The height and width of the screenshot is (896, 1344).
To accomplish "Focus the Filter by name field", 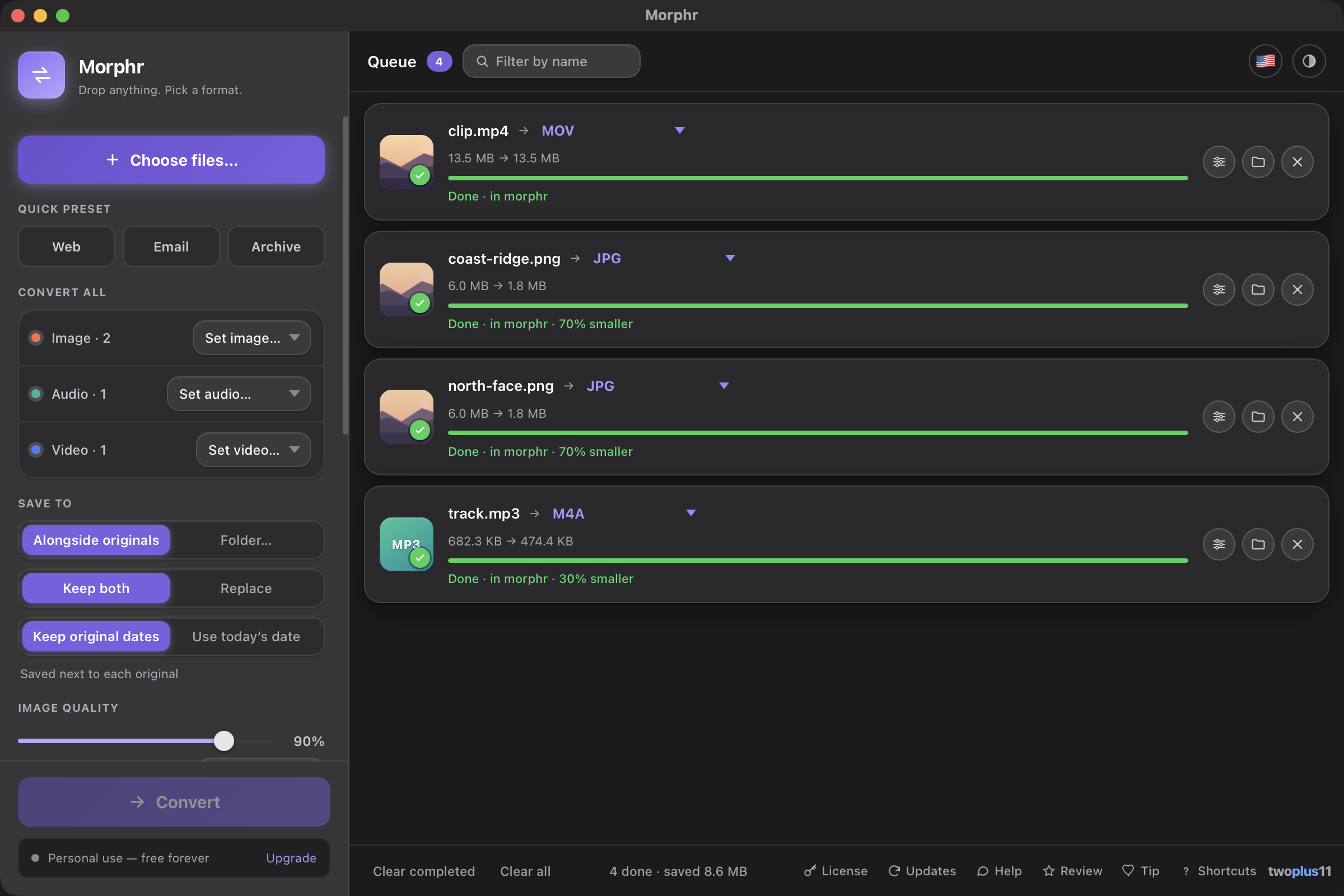I will point(551,61).
